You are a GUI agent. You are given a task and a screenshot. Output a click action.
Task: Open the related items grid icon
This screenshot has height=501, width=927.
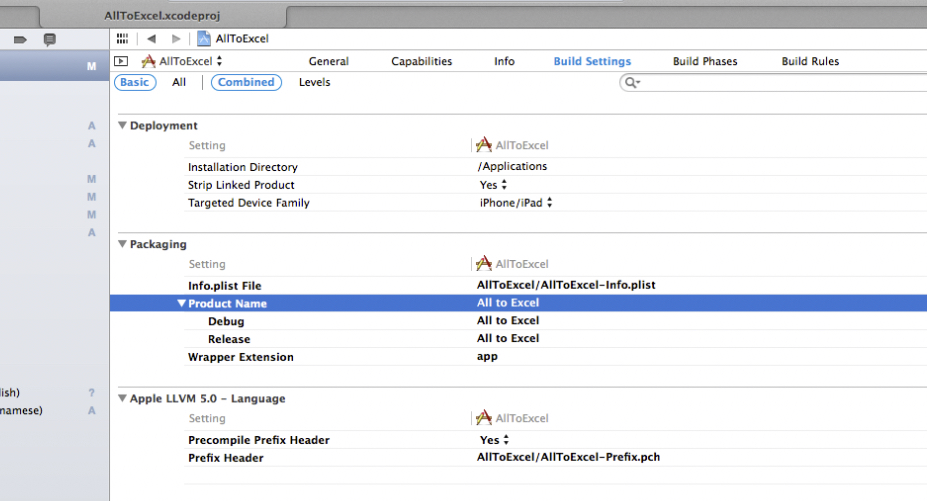122,38
